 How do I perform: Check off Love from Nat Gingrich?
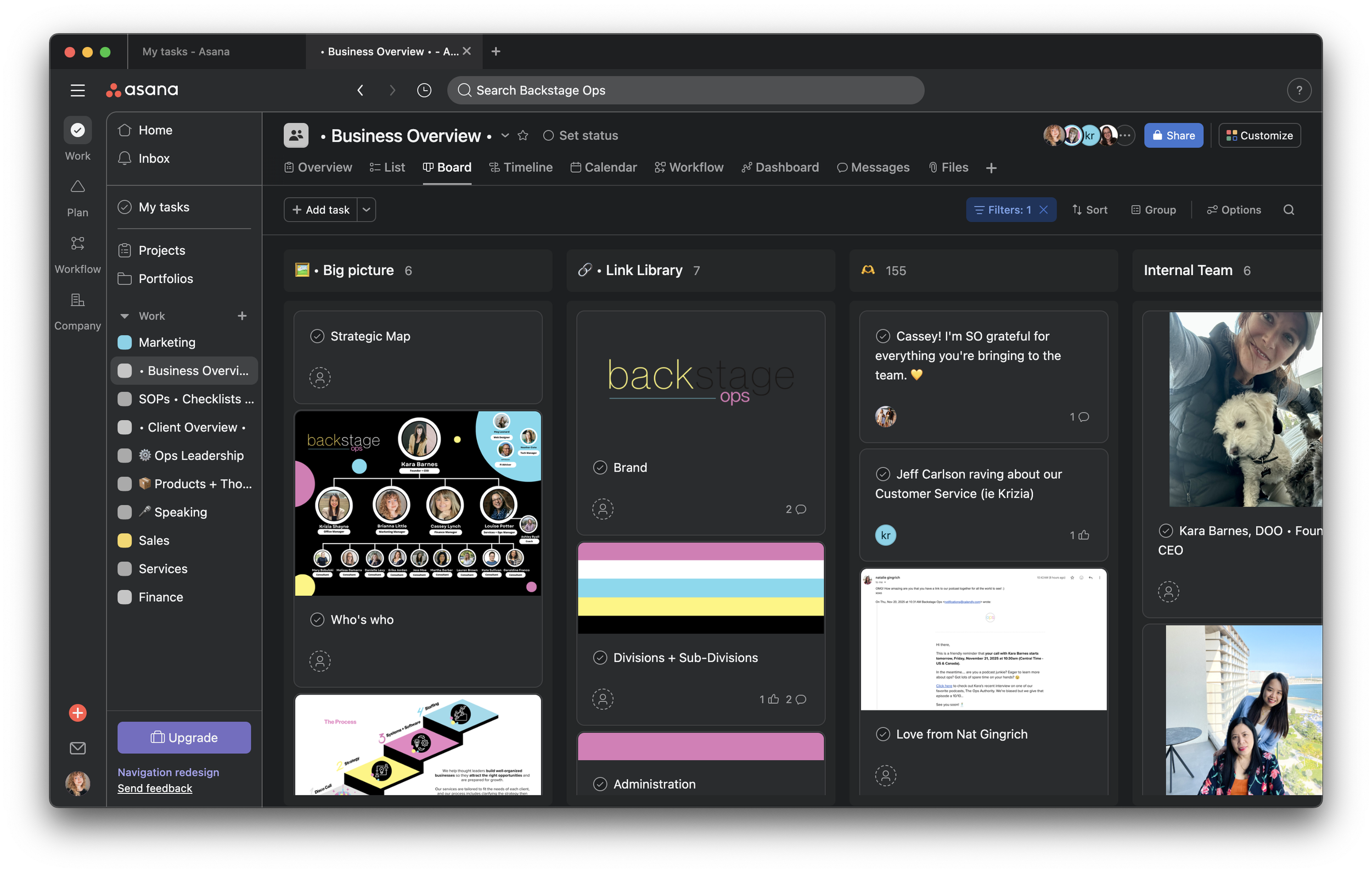coord(882,735)
